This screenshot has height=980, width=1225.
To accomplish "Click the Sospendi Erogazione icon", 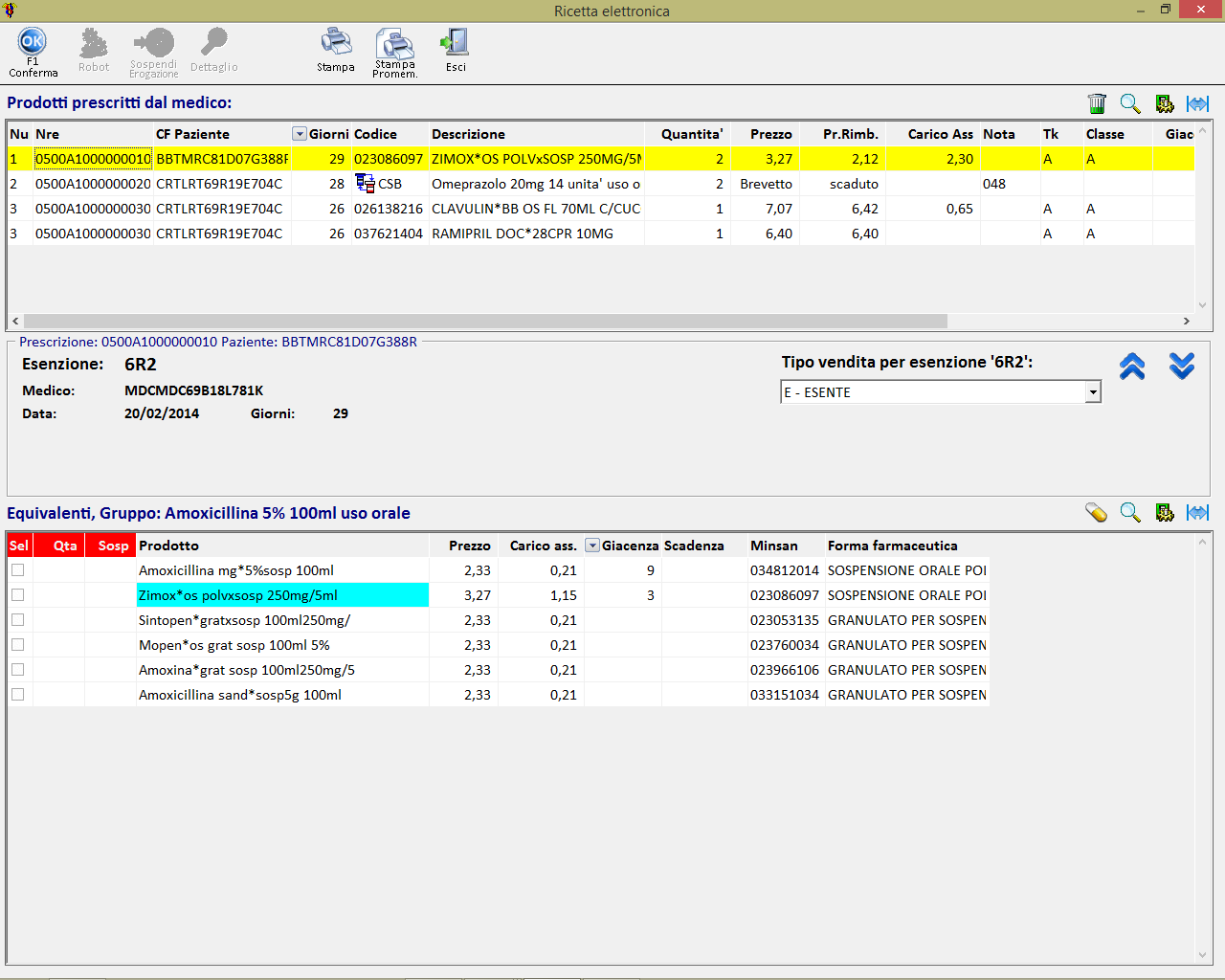I will pos(154,42).
